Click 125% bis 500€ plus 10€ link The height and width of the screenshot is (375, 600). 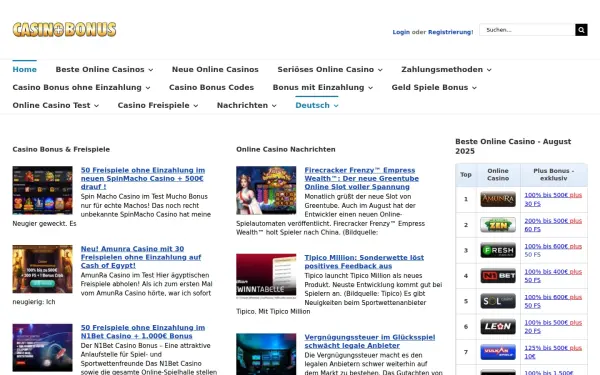click(553, 352)
